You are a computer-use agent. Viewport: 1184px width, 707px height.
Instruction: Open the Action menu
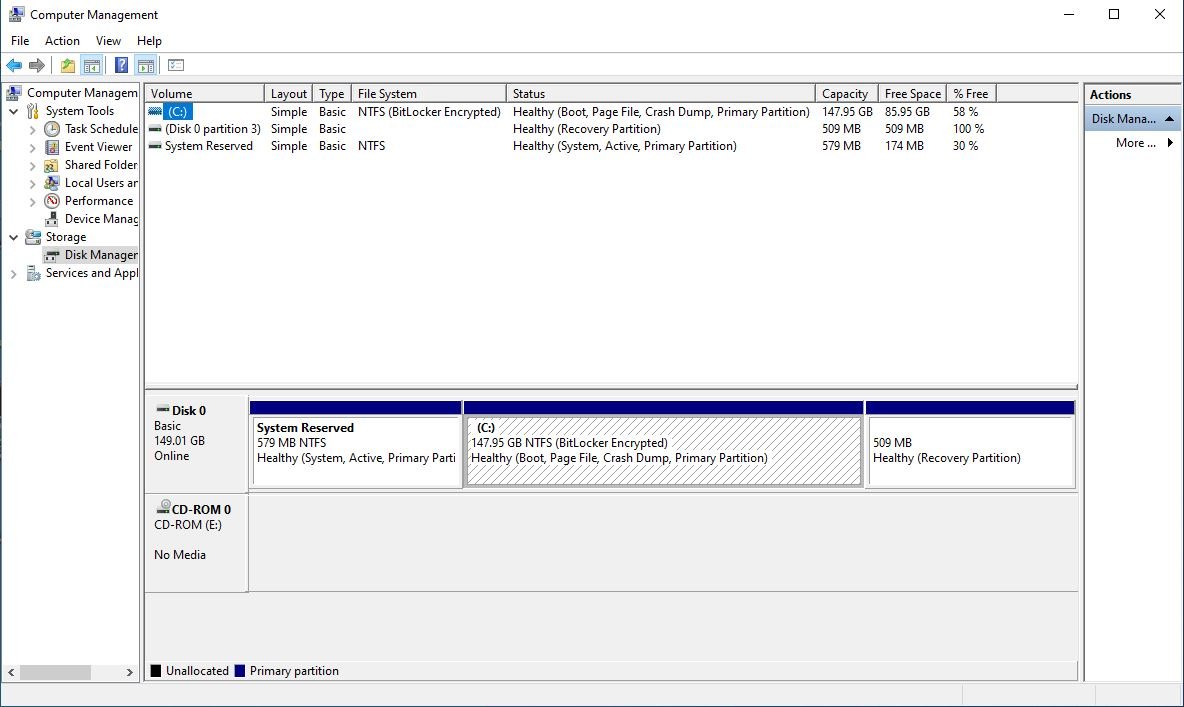pyautogui.click(x=62, y=41)
